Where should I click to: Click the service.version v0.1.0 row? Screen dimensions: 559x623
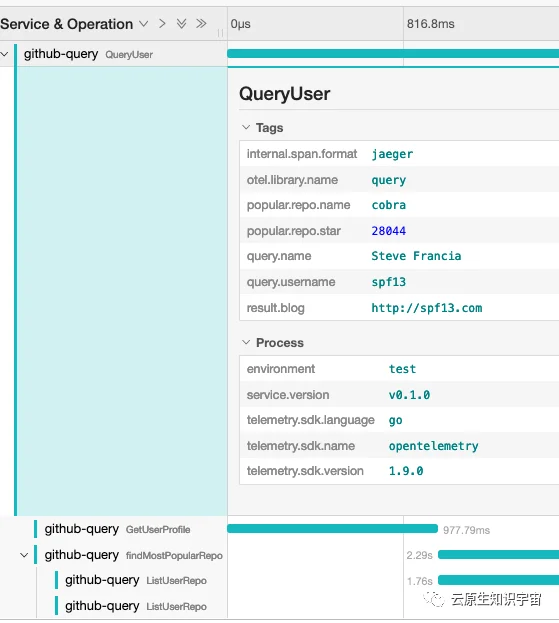point(399,395)
